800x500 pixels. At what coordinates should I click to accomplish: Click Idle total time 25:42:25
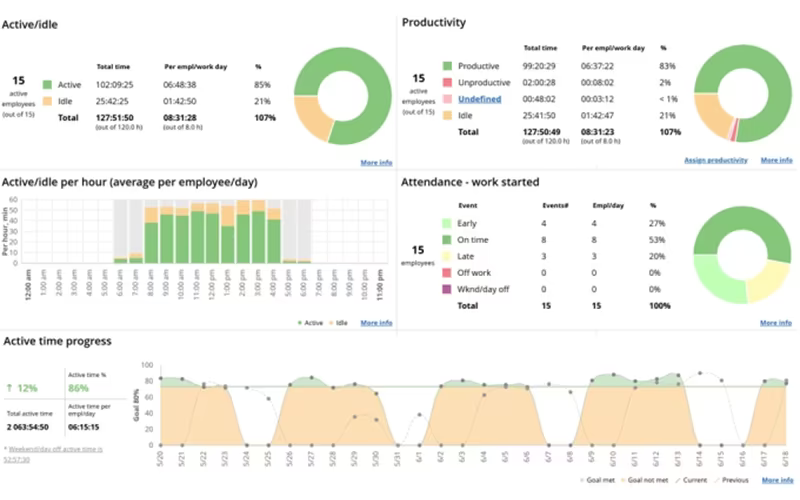click(x=112, y=101)
